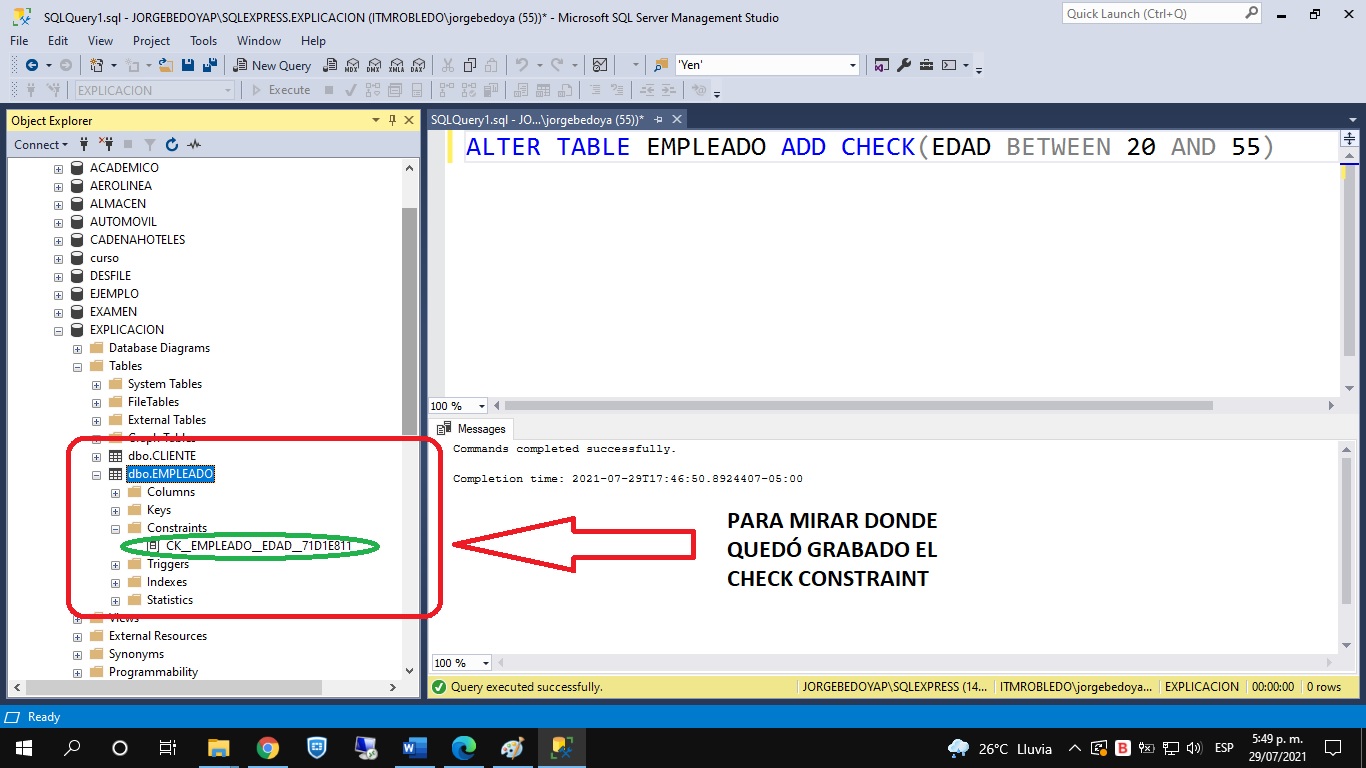The height and width of the screenshot is (768, 1366).
Task: Open a new XMLA query icon
Action: 396,65
